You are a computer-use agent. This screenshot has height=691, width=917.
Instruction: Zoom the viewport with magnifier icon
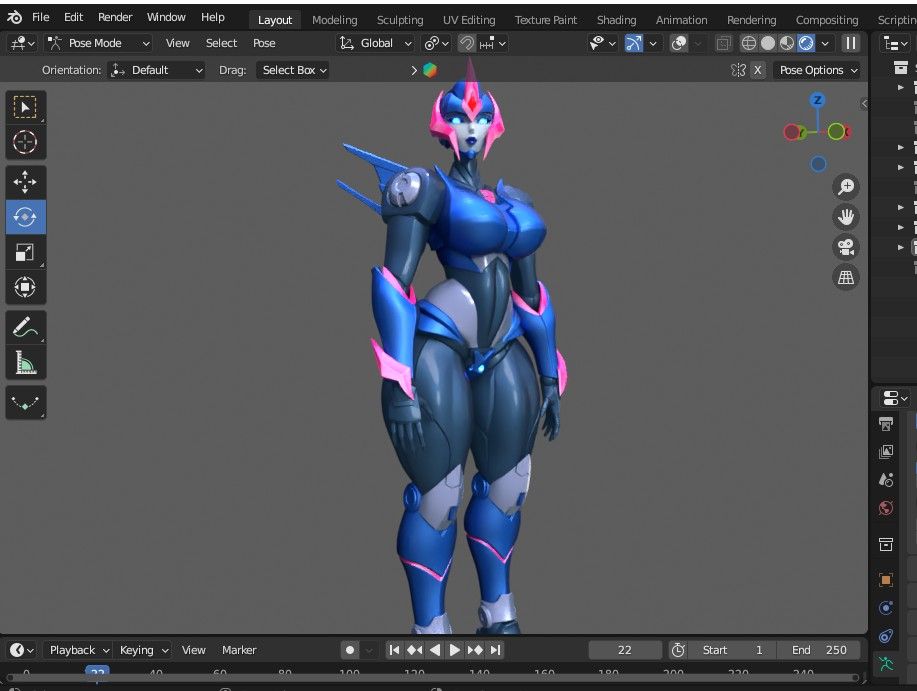[846, 186]
